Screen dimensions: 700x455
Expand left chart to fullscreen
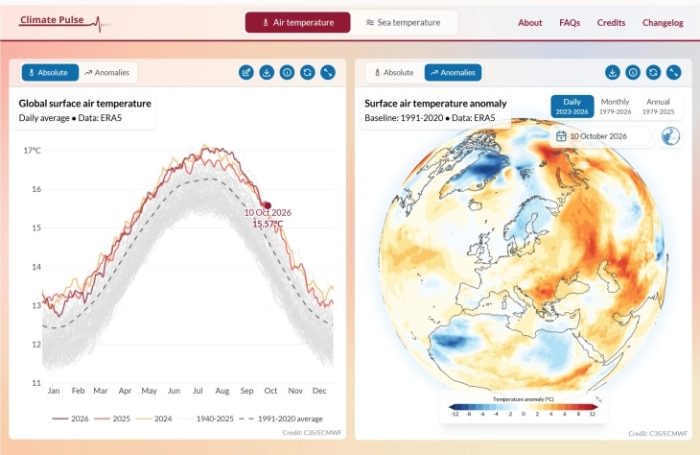pyautogui.click(x=328, y=72)
